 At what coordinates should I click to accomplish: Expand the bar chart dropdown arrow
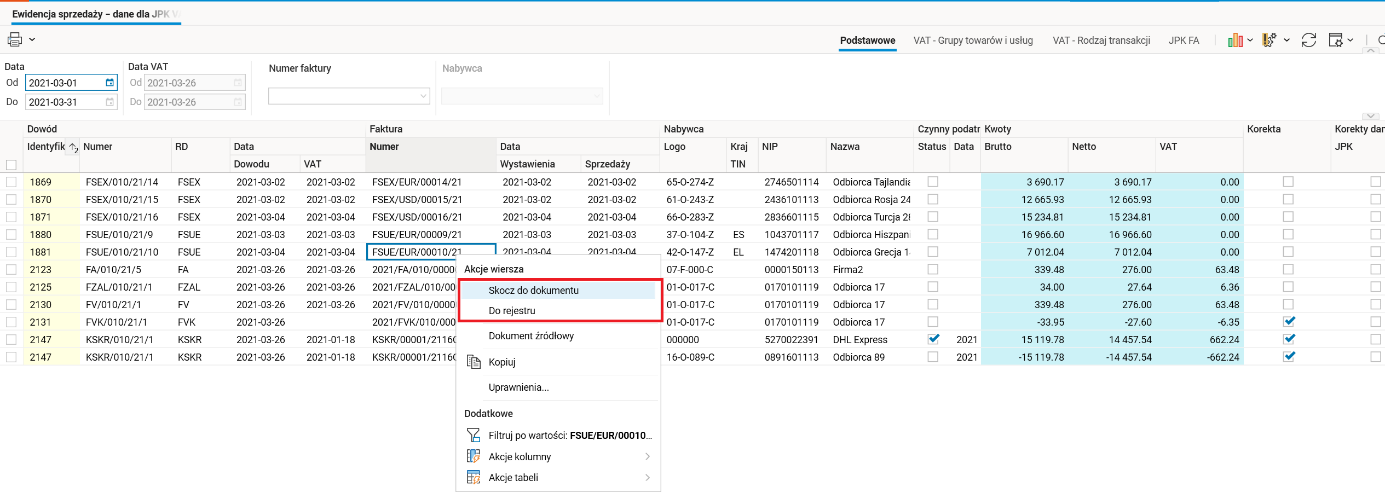click(x=1250, y=41)
